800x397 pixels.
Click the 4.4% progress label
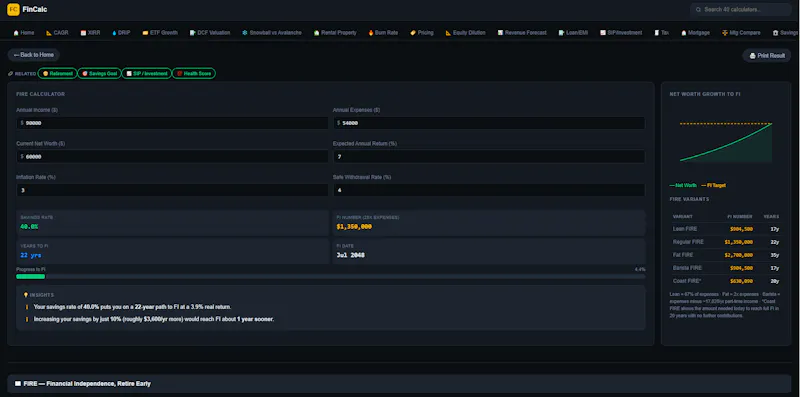tap(640, 269)
